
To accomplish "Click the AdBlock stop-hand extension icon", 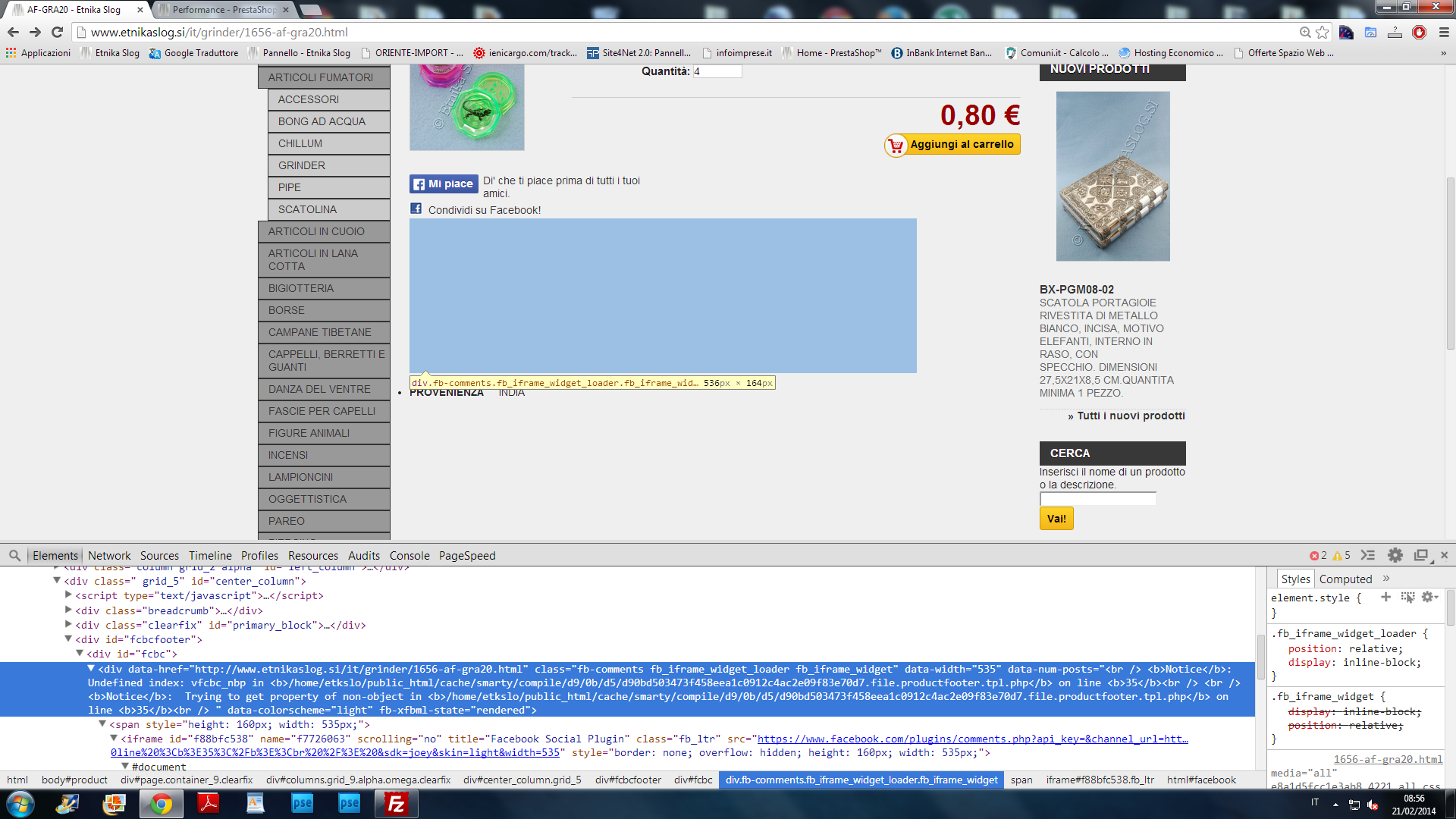I will click(1419, 32).
